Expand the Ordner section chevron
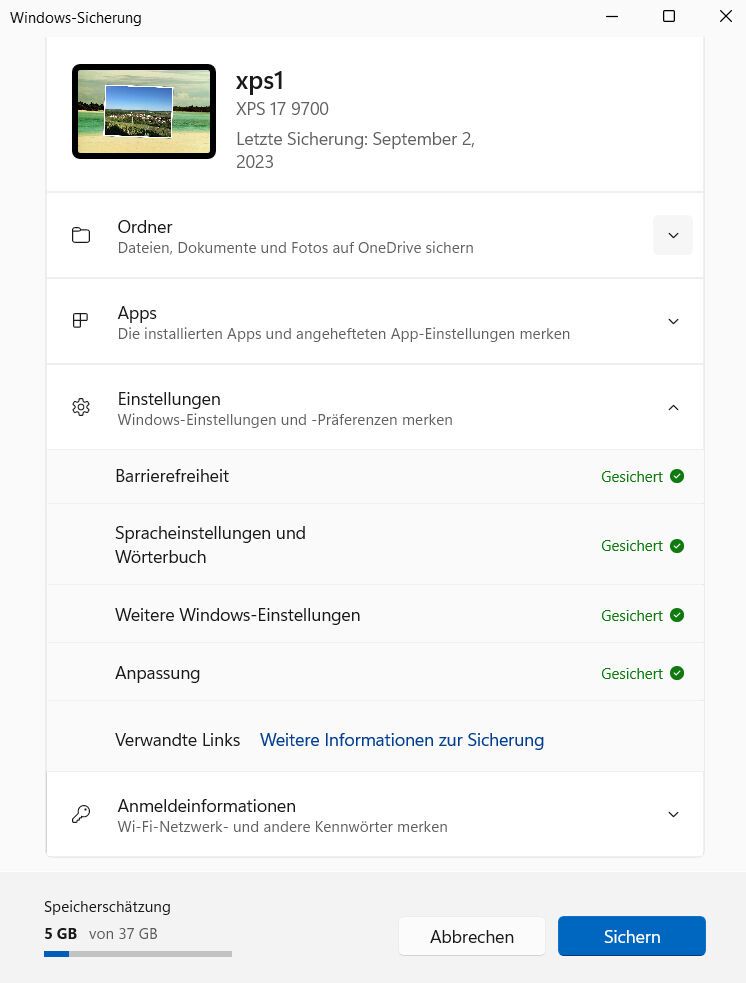The width and height of the screenshot is (746, 983). pyautogui.click(x=673, y=236)
